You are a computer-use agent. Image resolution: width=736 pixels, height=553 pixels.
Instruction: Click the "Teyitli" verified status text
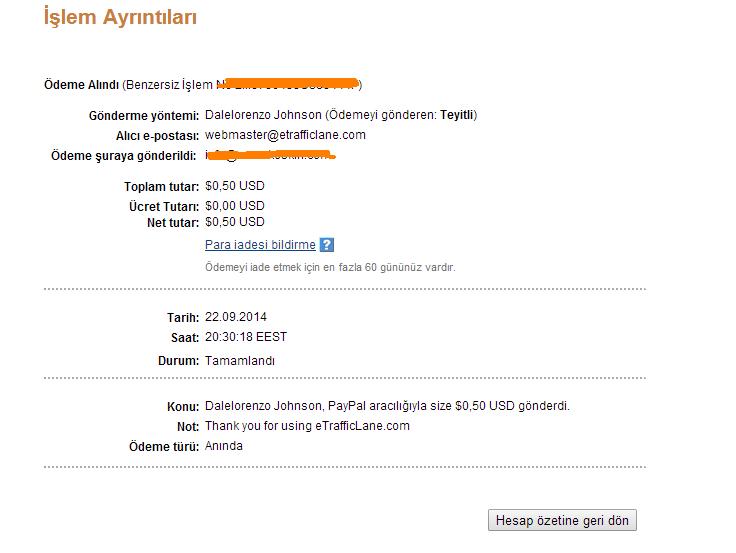457,115
